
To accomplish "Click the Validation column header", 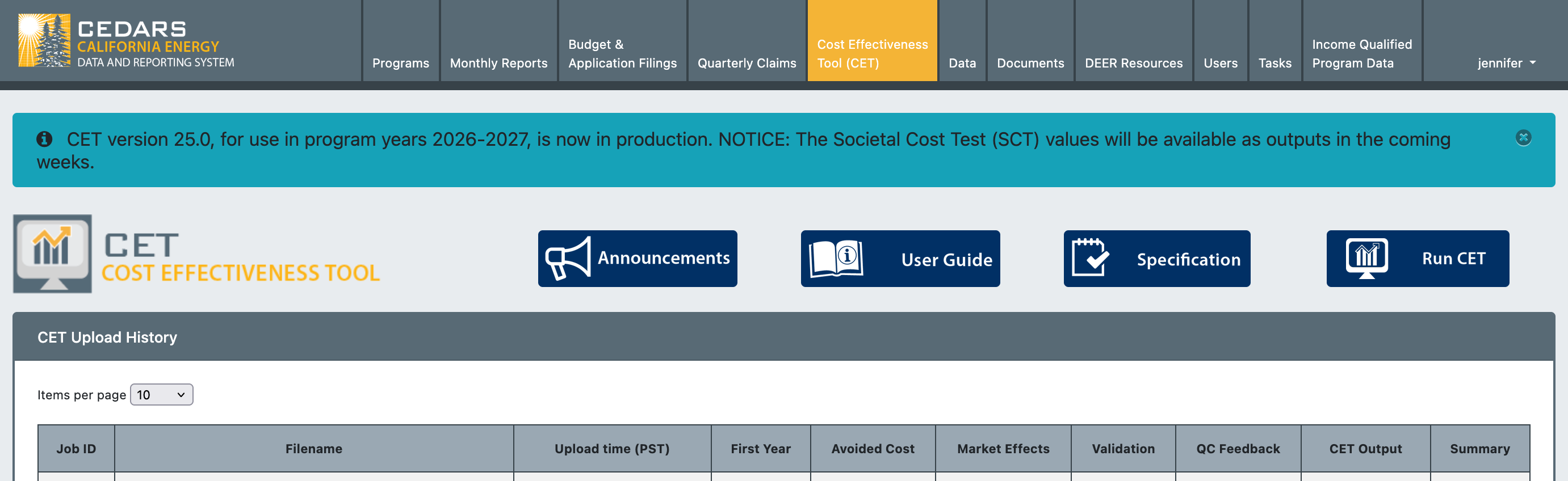I will [x=1122, y=449].
